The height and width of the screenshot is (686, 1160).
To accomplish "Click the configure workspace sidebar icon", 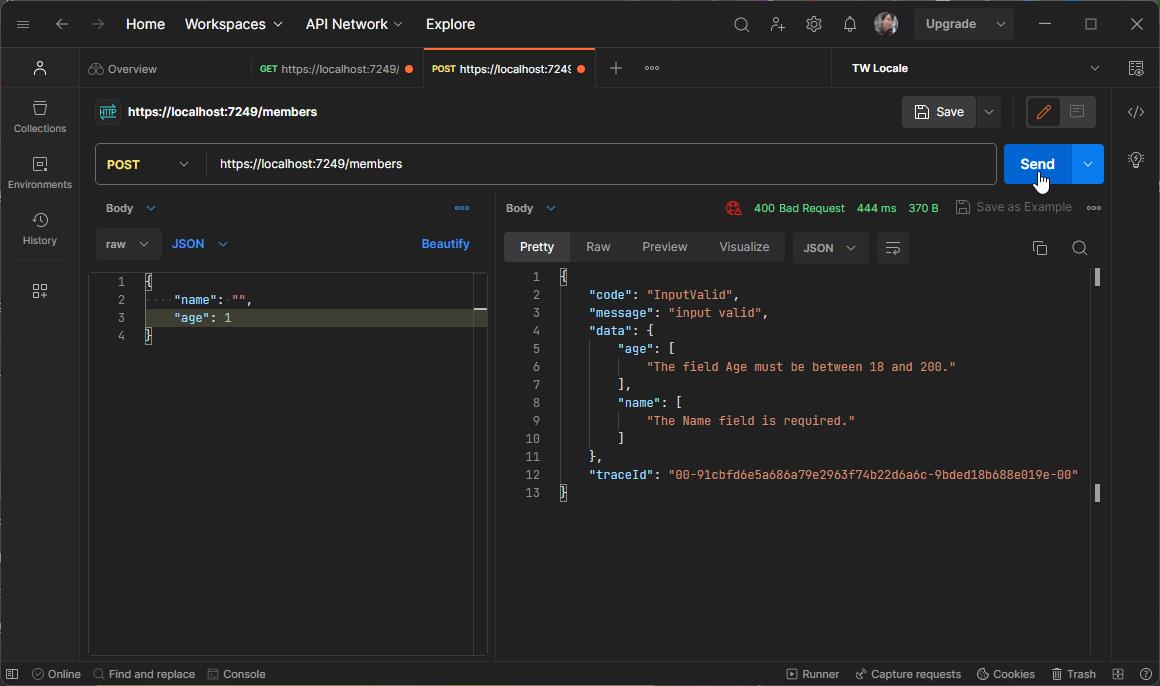I will coord(40,291).
